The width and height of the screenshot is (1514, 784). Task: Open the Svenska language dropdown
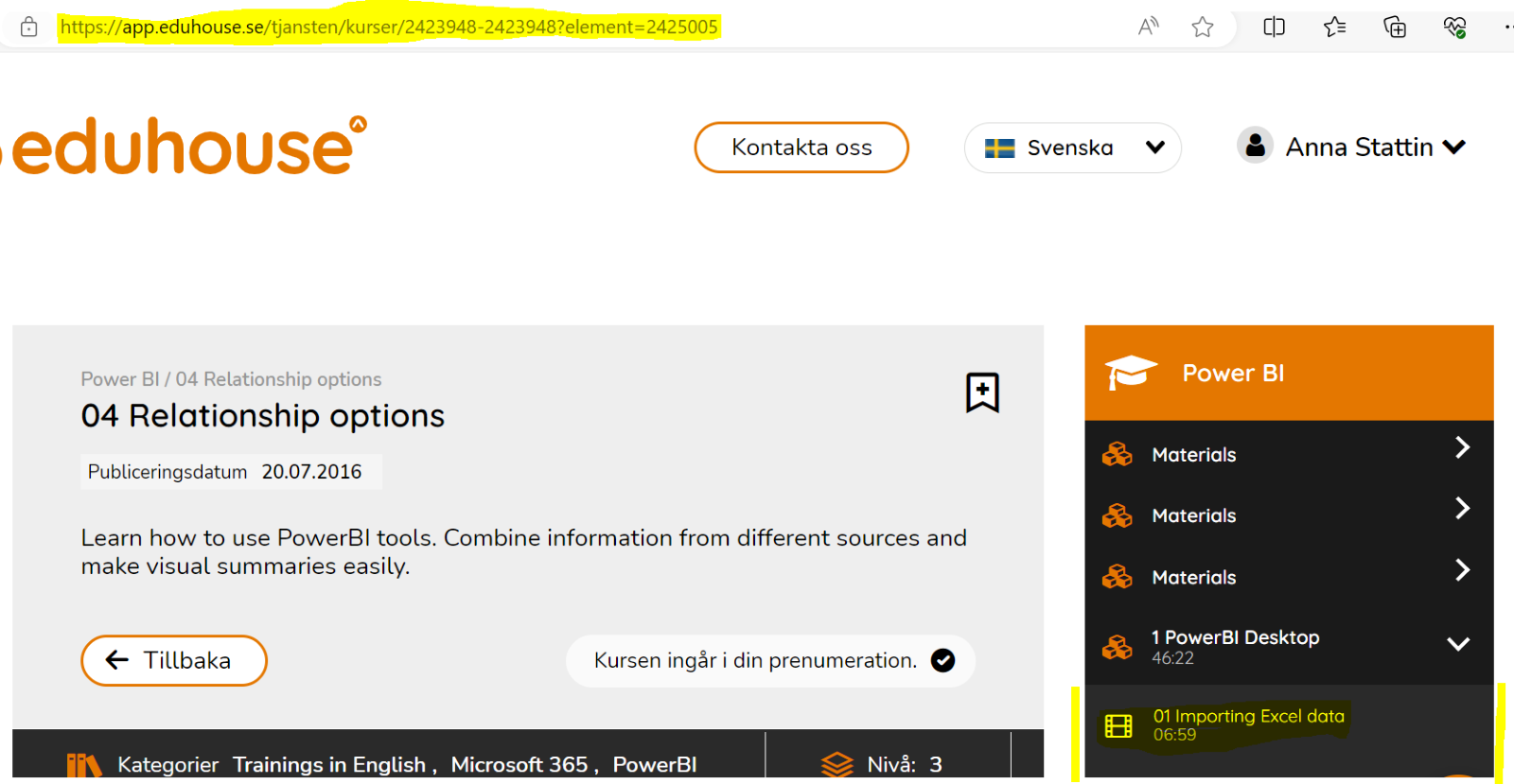(x=1073, y=148)
